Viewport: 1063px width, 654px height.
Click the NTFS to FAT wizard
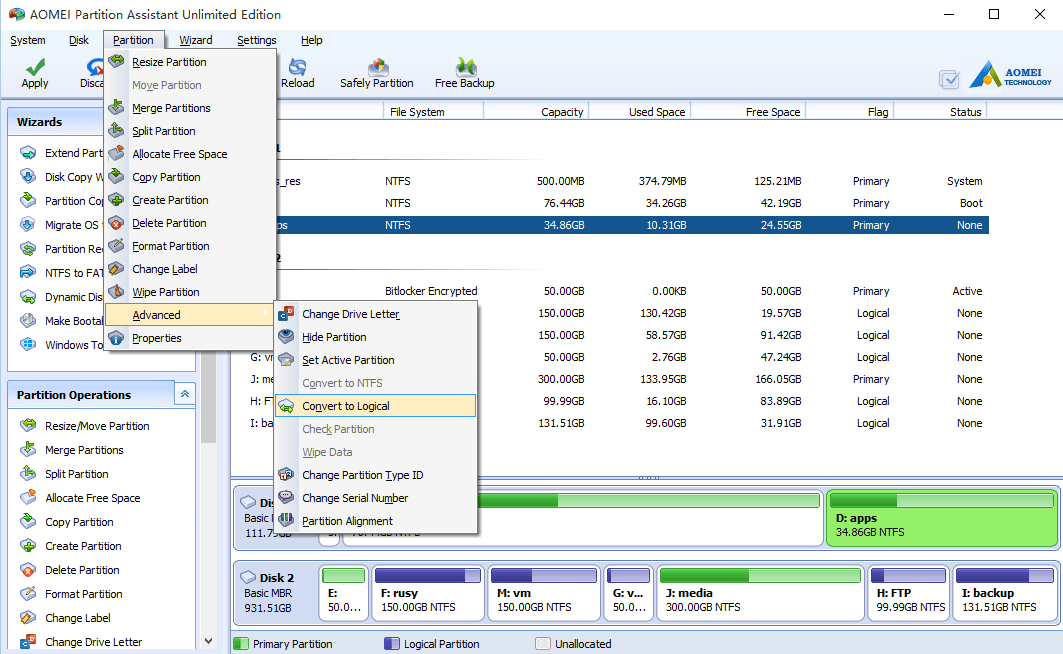[61, 272]
